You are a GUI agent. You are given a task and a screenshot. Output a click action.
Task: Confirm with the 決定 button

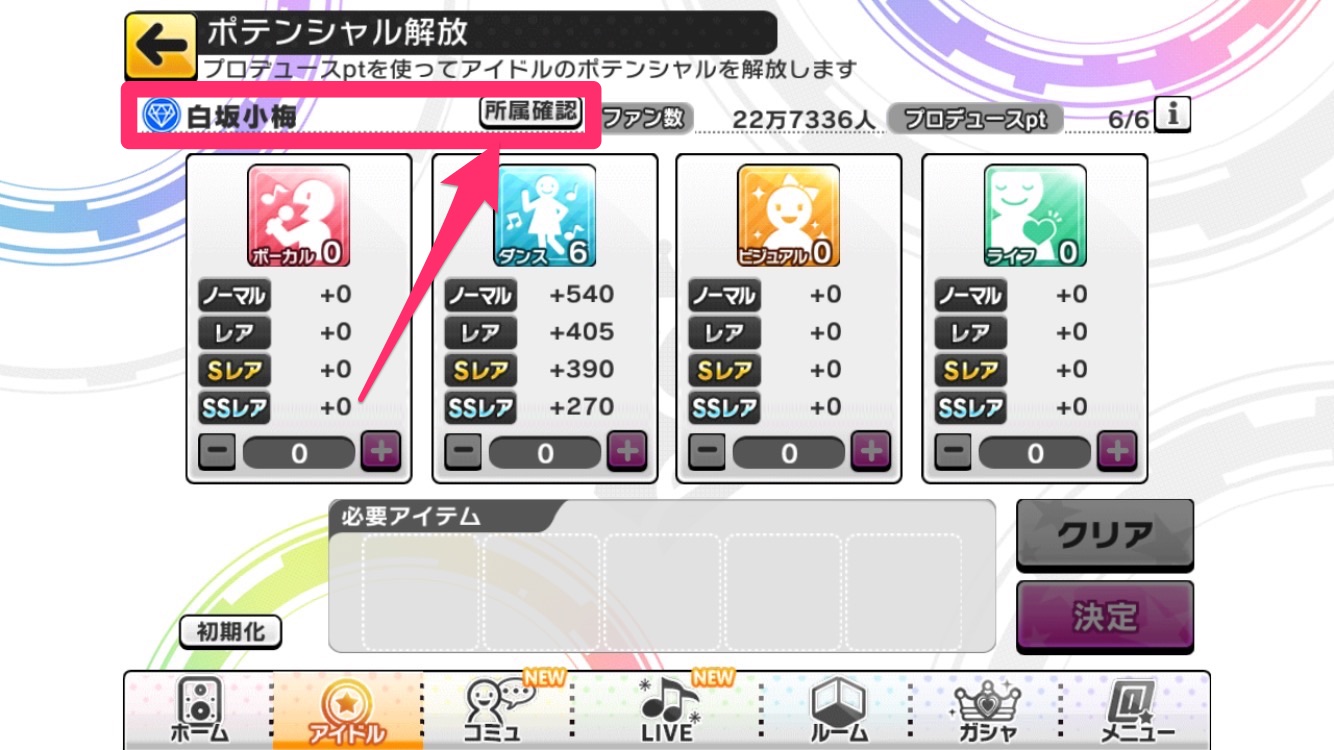tap(1105, 617)
